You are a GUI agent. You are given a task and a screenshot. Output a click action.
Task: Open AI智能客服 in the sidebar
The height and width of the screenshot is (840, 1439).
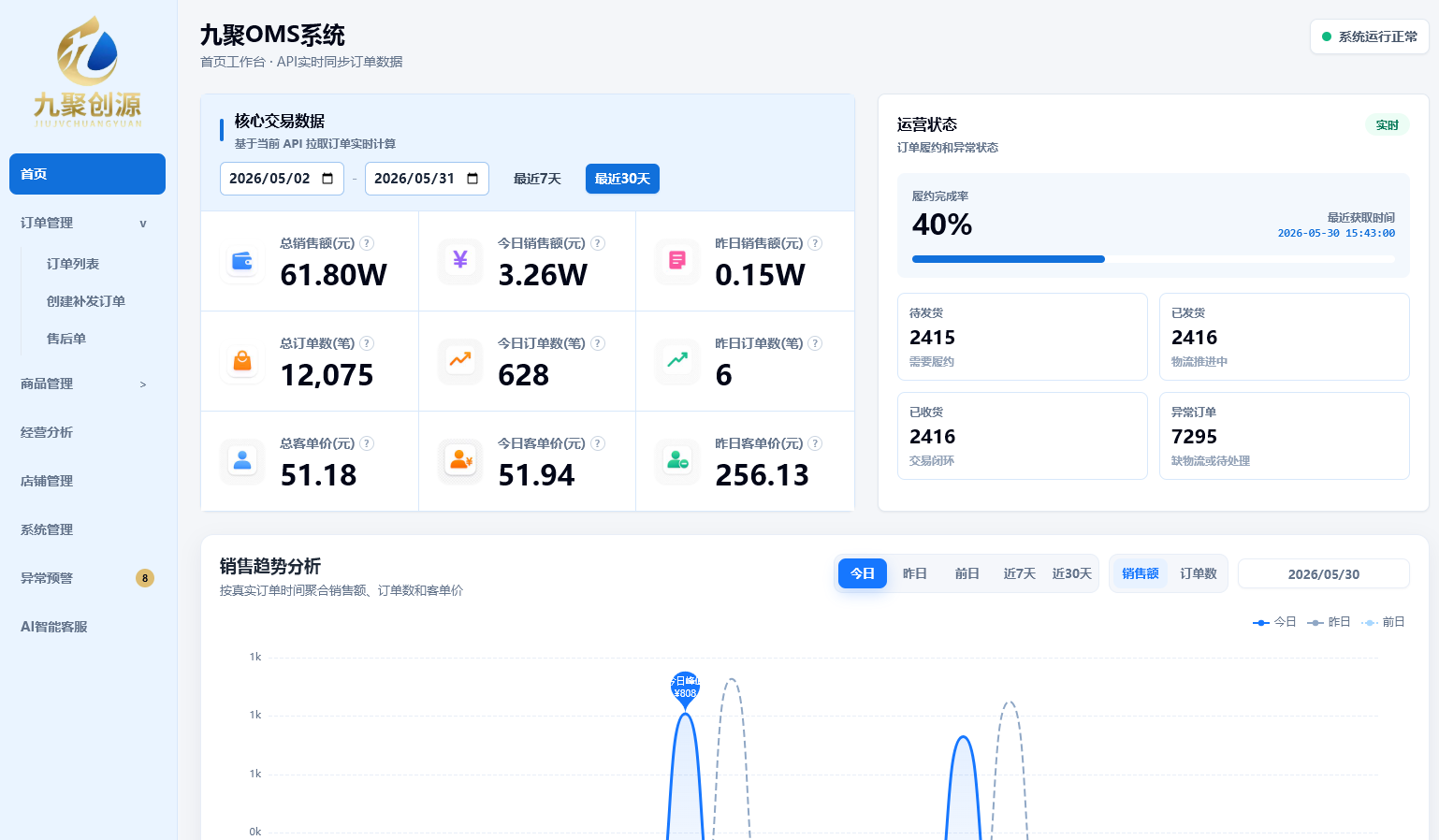87,627
